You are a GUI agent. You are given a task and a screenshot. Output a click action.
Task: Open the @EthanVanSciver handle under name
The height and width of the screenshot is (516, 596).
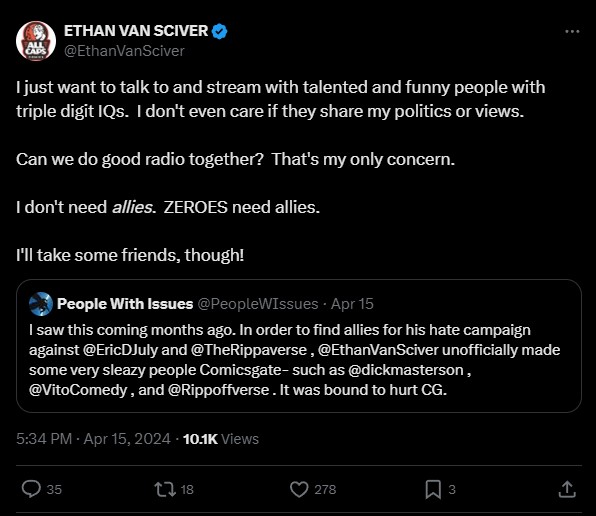[124, 51]
